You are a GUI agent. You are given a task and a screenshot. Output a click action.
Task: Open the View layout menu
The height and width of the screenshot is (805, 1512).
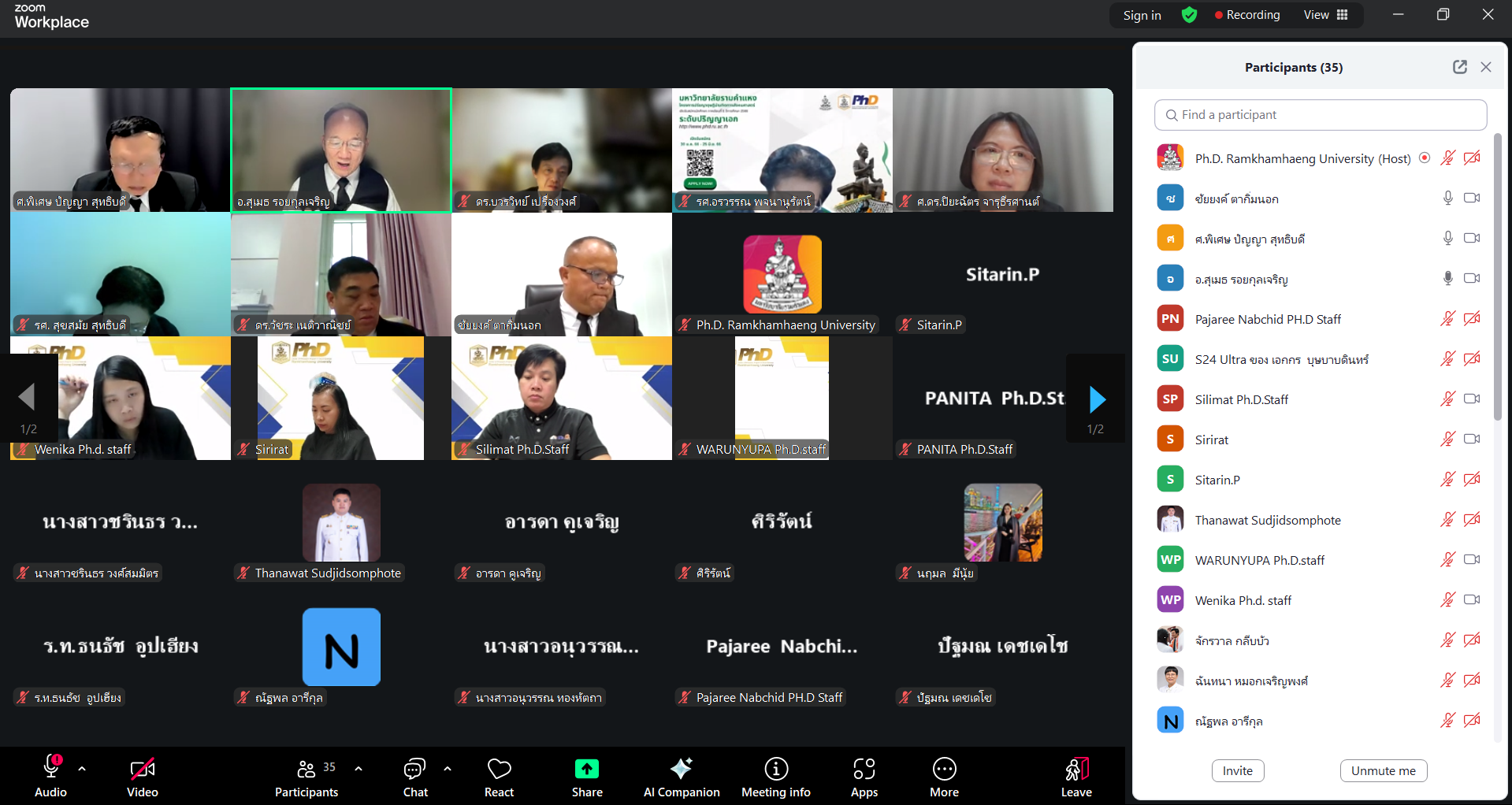pyautogui.click(x=1326, y=15)
